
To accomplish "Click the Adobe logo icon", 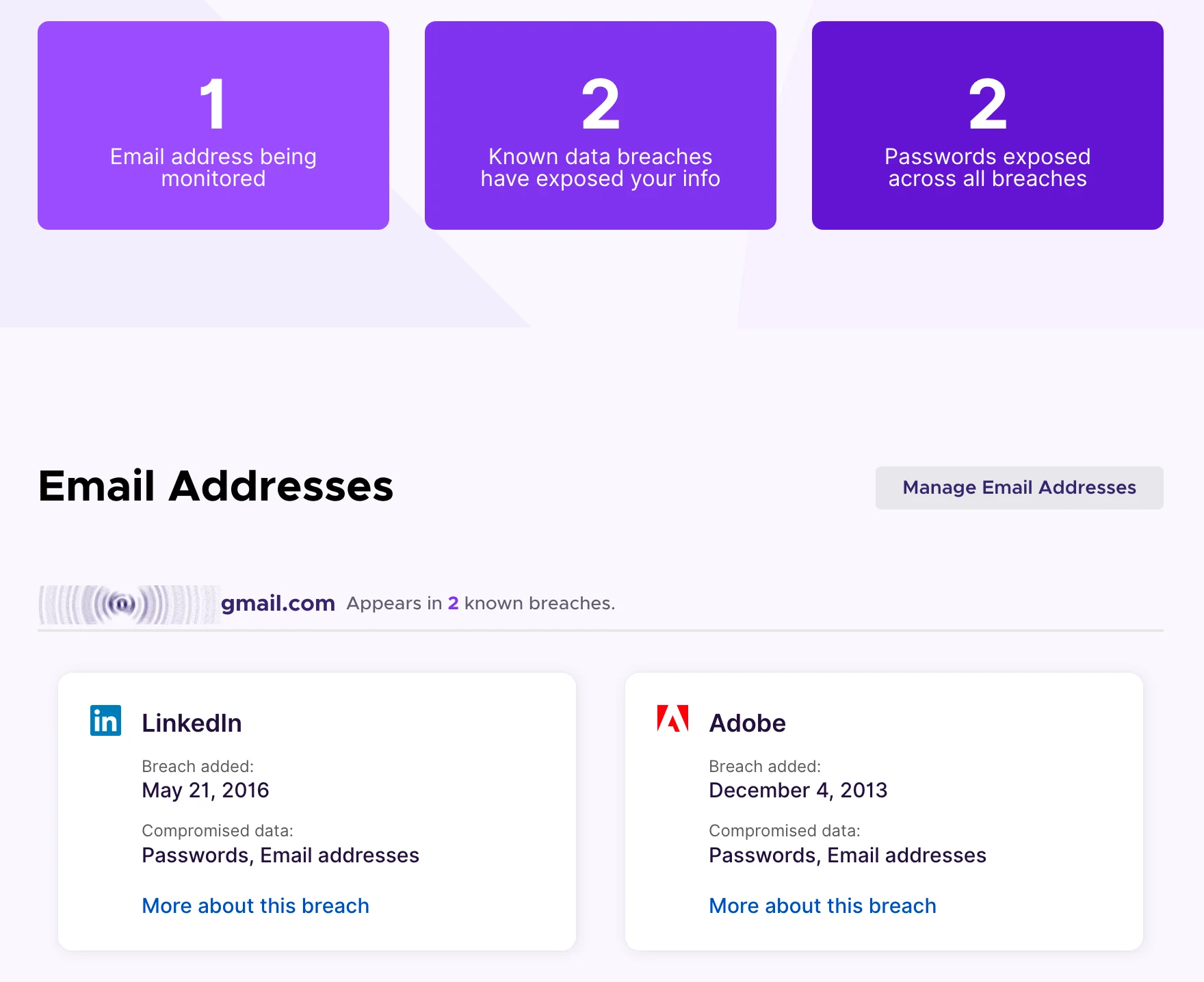I will pos(672,719).
